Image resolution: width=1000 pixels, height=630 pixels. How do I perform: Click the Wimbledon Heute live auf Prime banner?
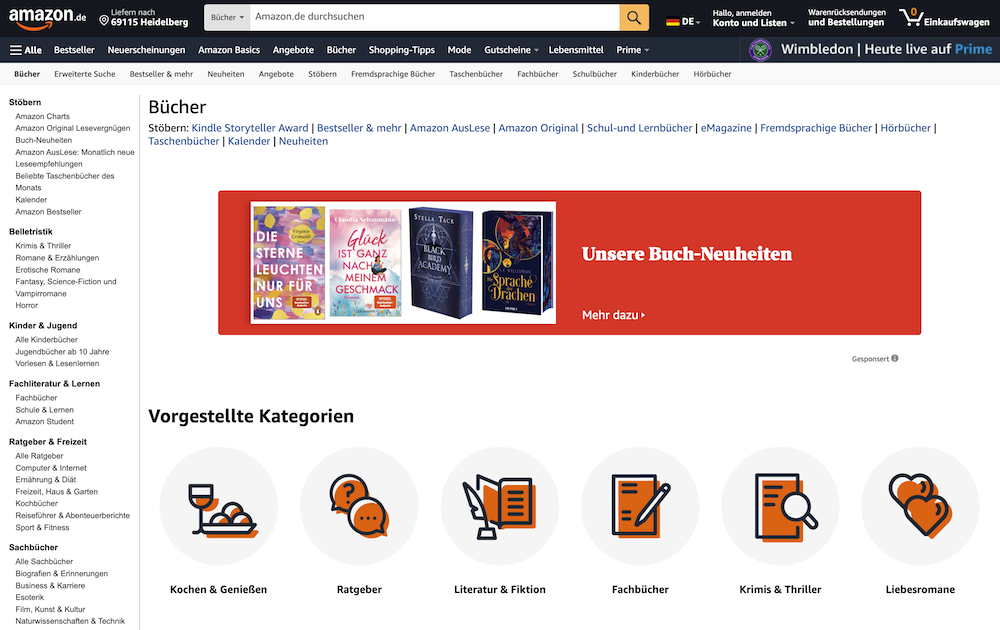pos(869,49)
